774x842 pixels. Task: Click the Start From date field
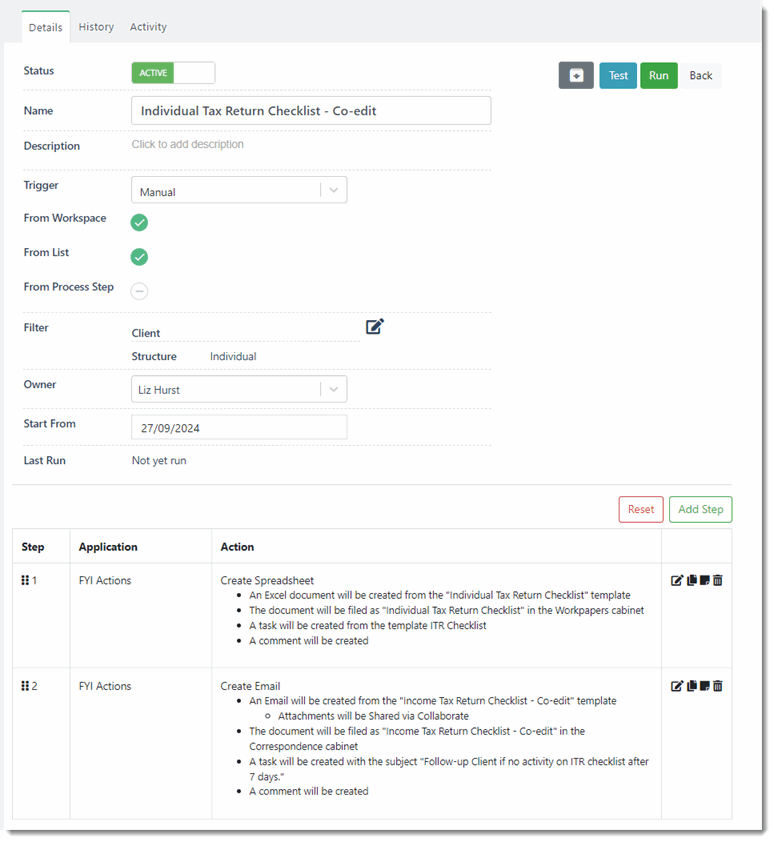pyautogui.click(x=239, y=428)
